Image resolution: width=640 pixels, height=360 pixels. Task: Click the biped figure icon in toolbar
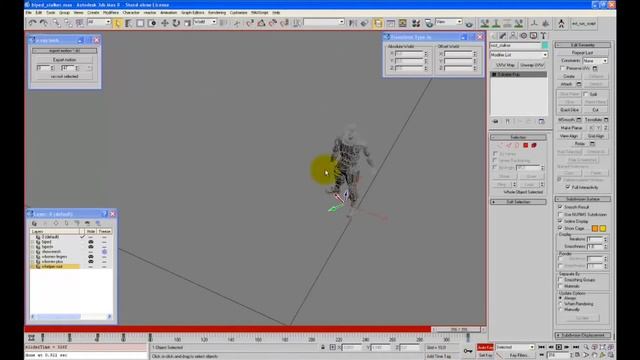click(x=561, y=23)
